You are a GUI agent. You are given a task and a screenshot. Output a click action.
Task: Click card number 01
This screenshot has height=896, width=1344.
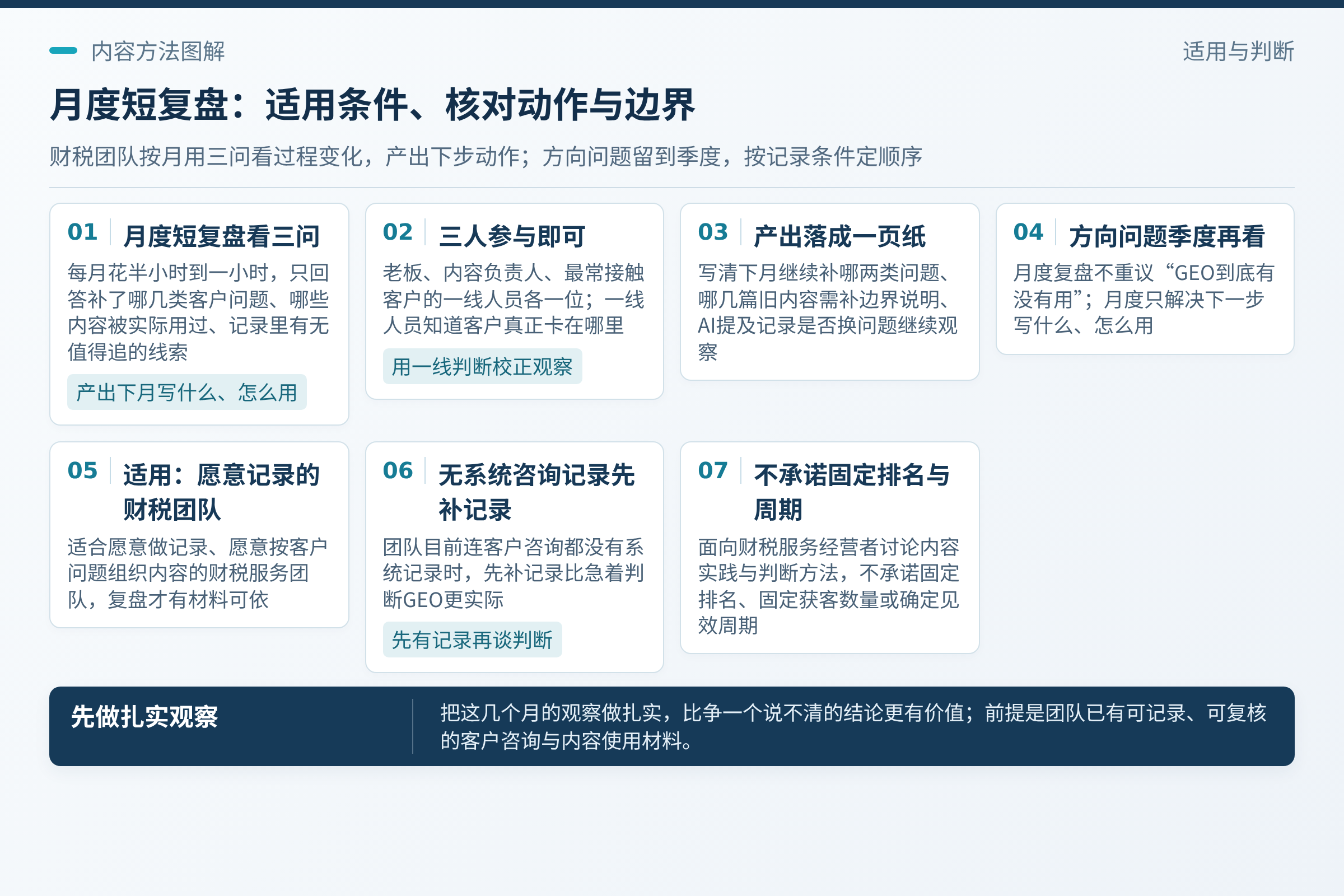[82, 232]
